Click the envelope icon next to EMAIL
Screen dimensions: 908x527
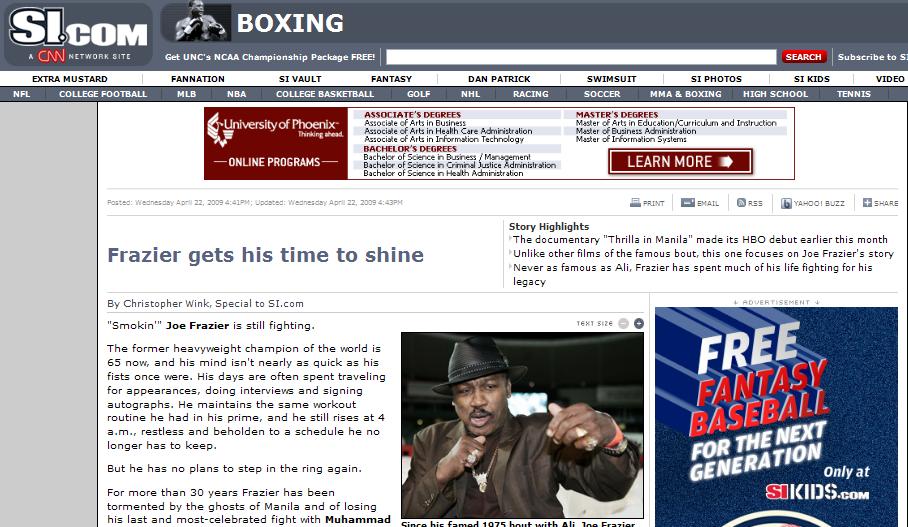[x=687, y=203]
